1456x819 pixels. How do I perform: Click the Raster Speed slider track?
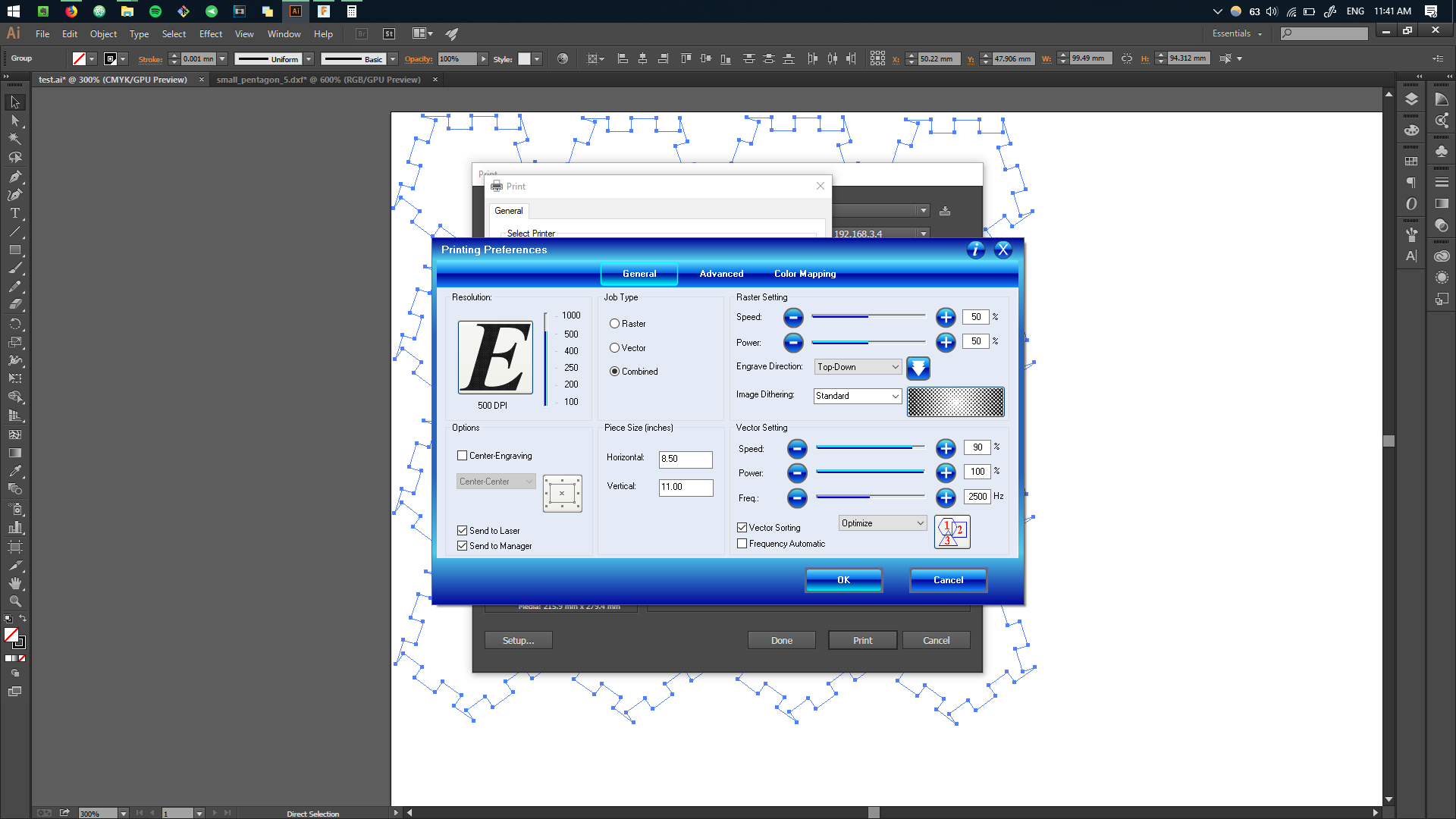[869, 316]
